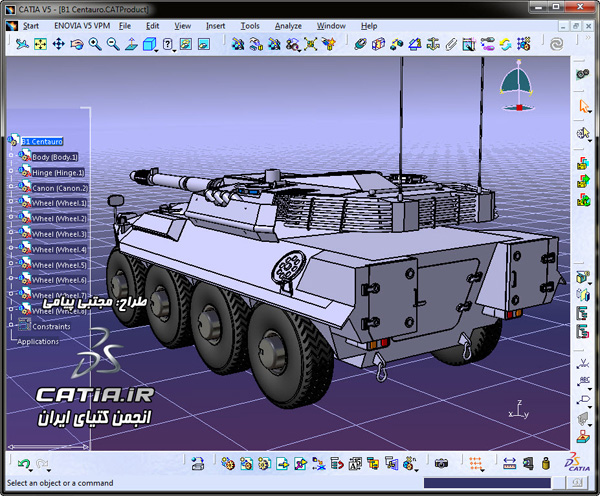The width and height of the screenshot is (600, 496).
Task: Select Wheel (Wheel.5) in the tree
Action: (x=59, y=265)
